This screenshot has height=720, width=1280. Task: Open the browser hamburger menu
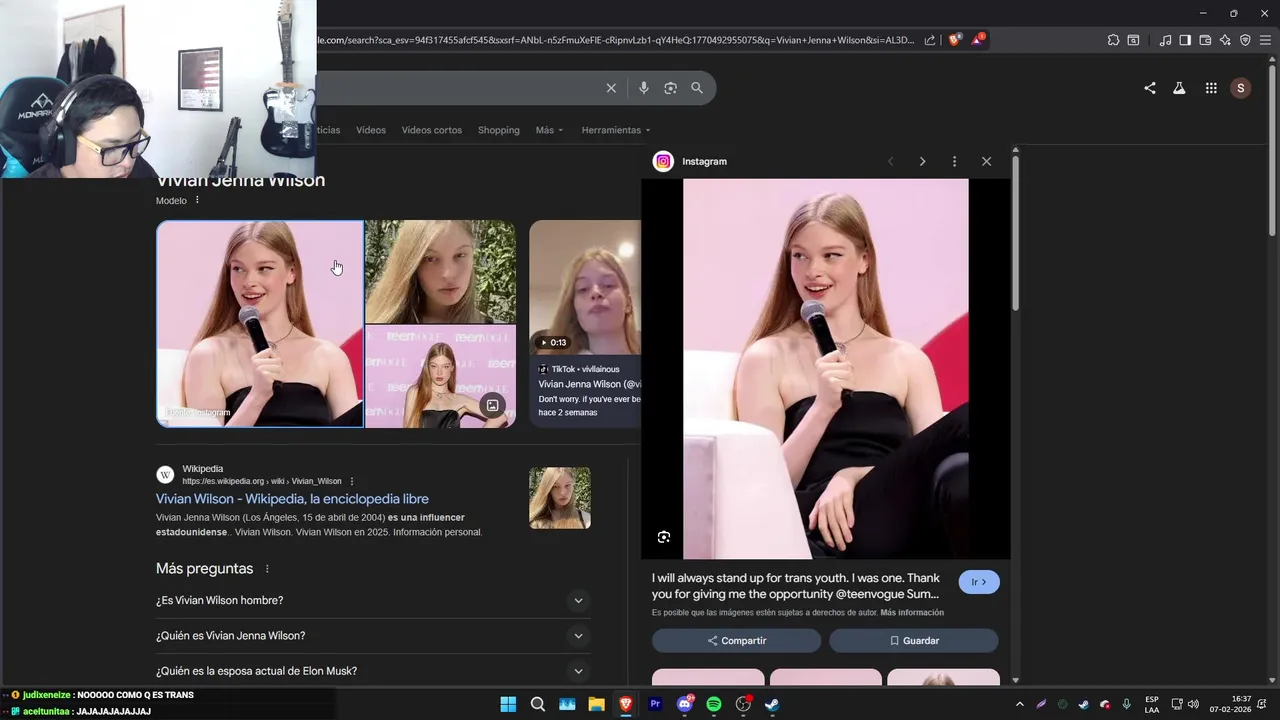pos(1265,40)
